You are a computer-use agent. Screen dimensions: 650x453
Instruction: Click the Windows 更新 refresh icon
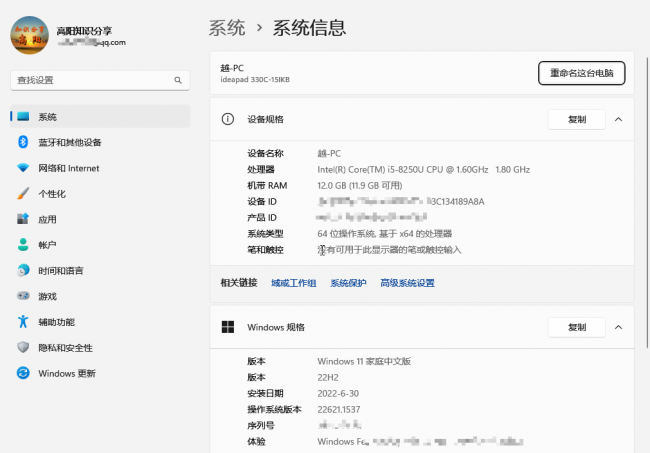click(23, 373)
